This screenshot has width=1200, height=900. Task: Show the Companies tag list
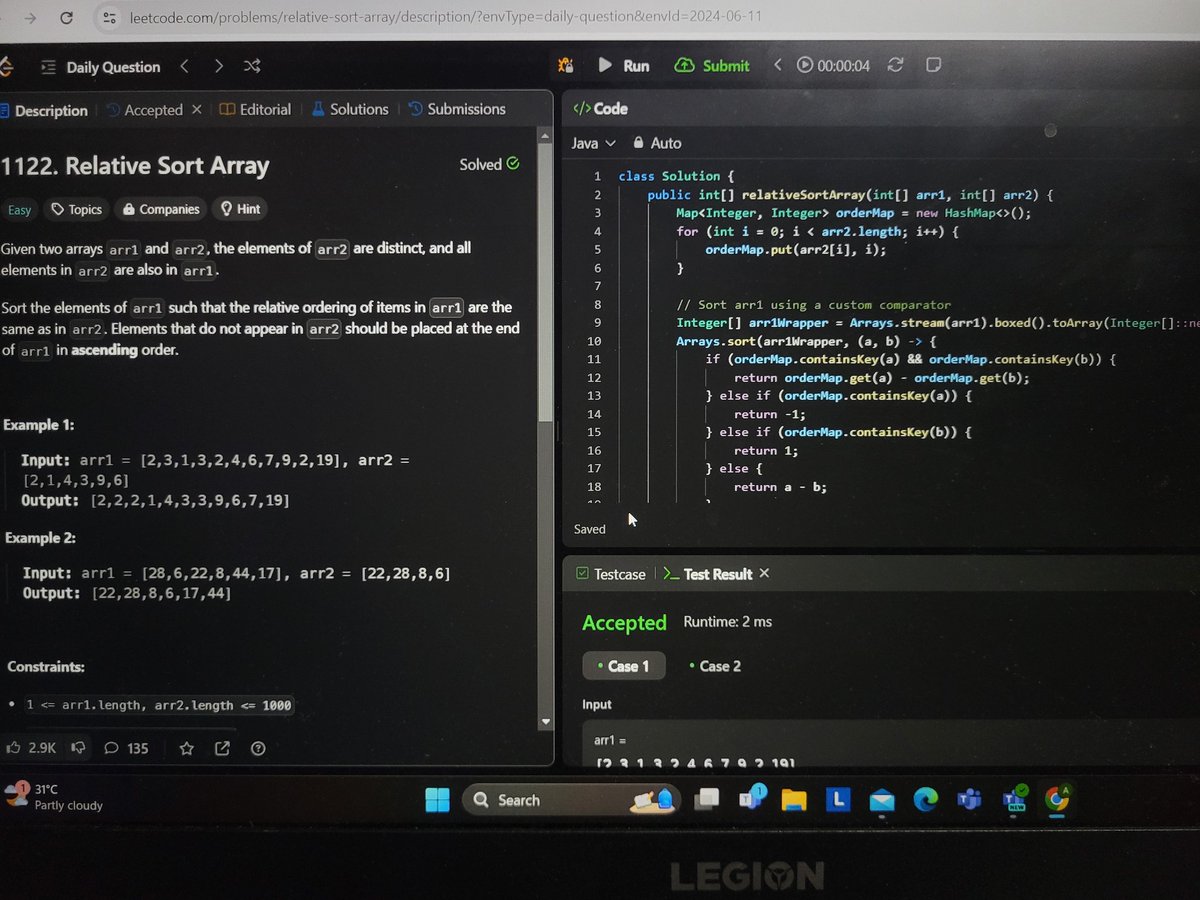click(x=160, y=209)
